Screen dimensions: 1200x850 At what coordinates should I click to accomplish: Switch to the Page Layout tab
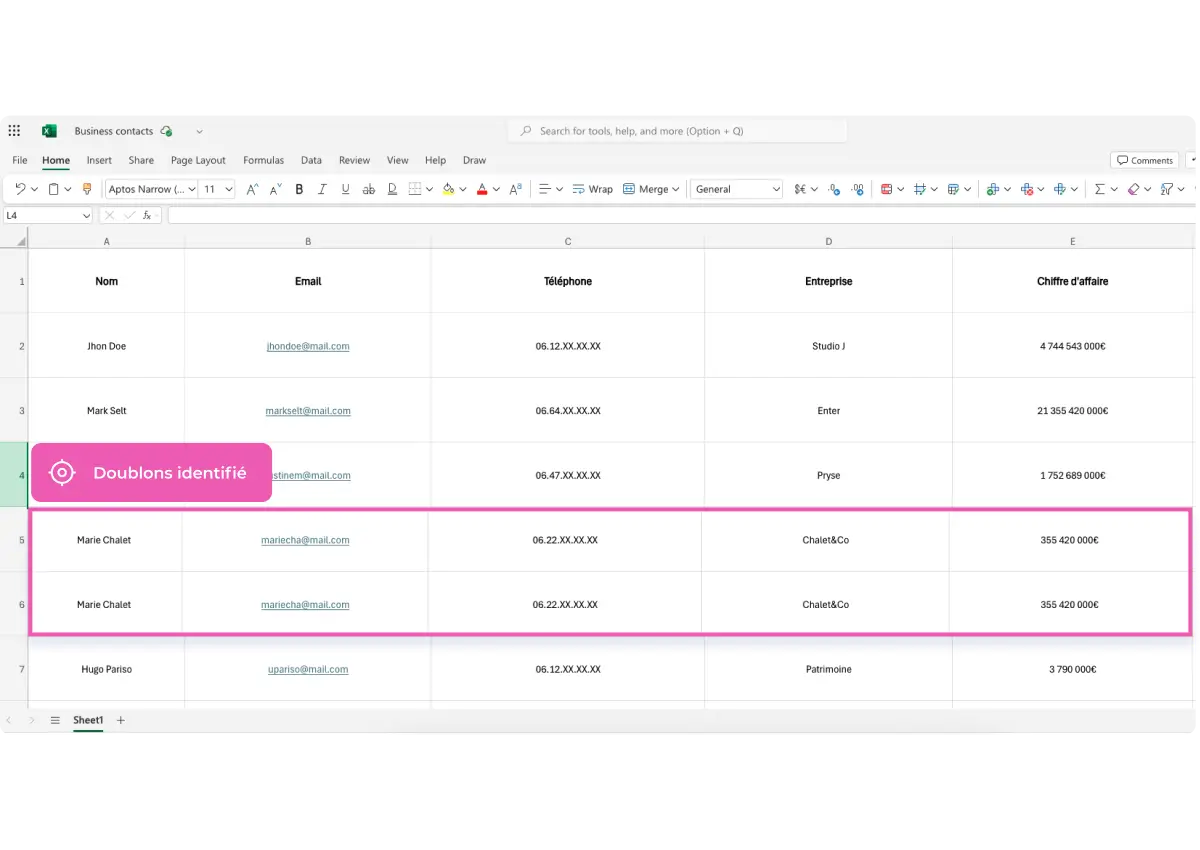[198, 160]
